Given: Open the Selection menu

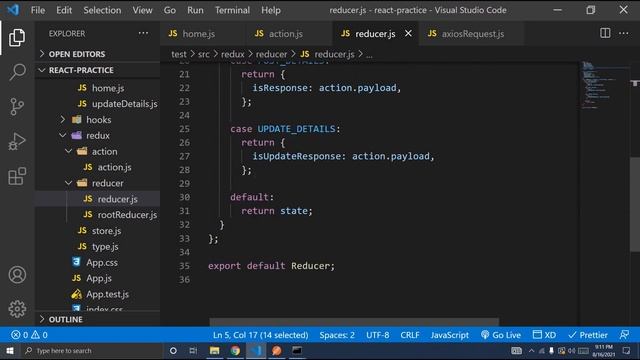Looking at the screenshot, I should [x=102, y=10].
